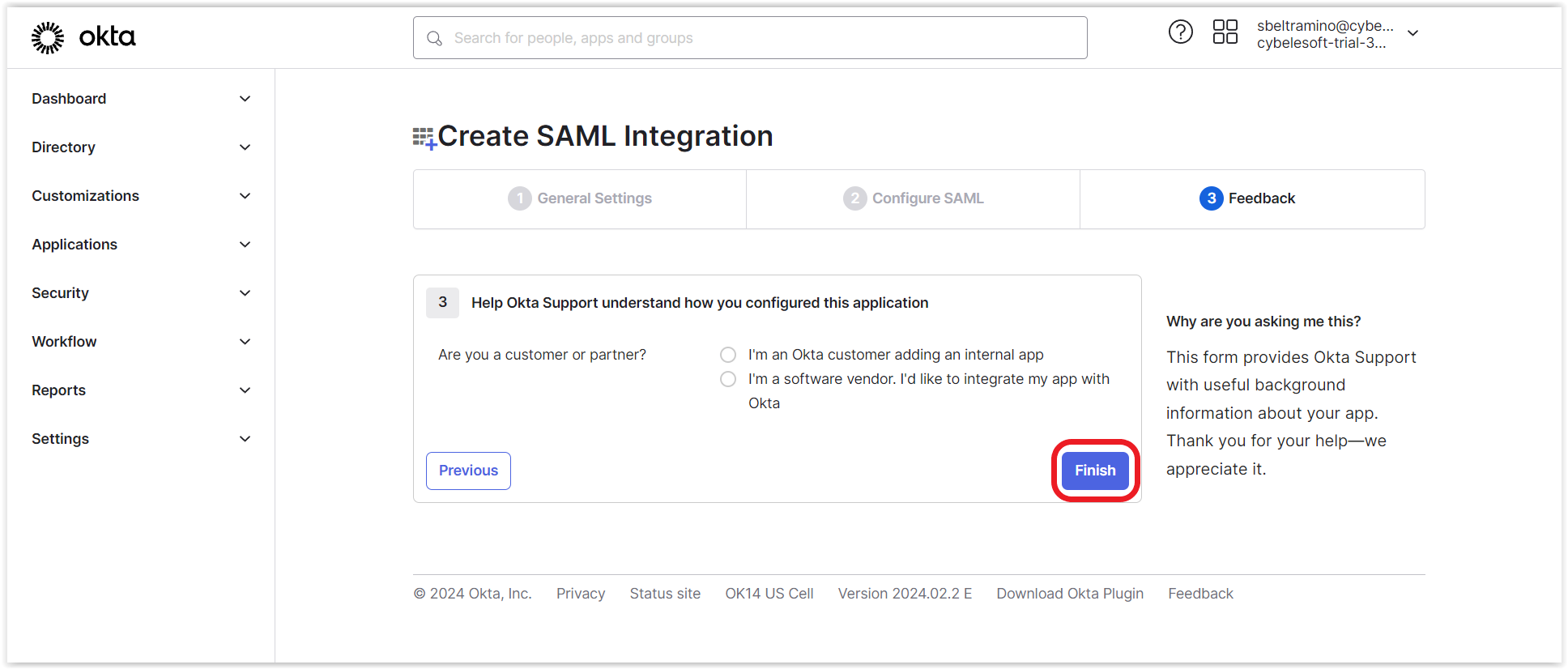Click the Previous button
1568x669 pixels.
pos(468,471)
